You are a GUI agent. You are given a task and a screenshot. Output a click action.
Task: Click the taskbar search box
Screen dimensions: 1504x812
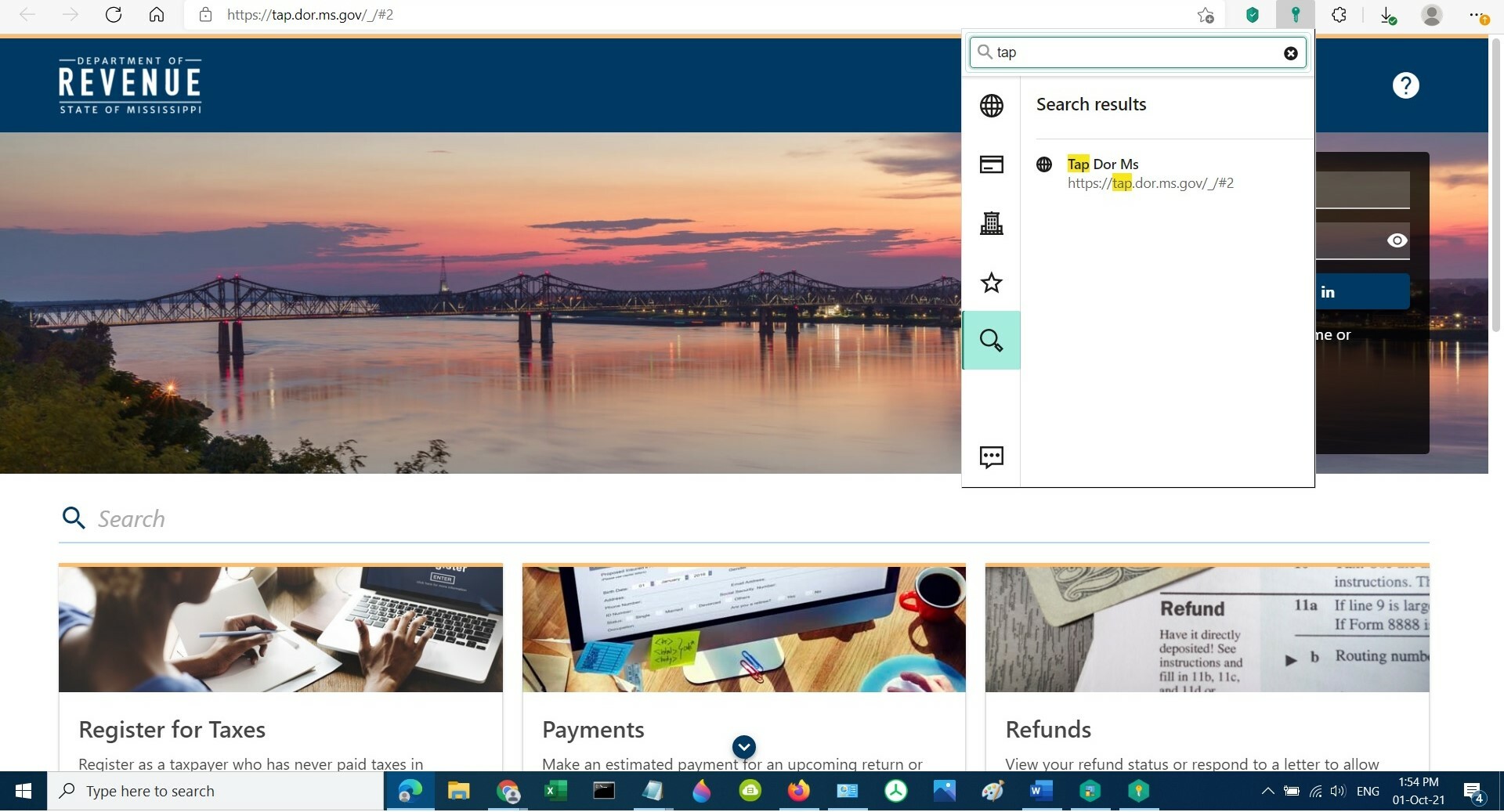[x=215, y=791]
